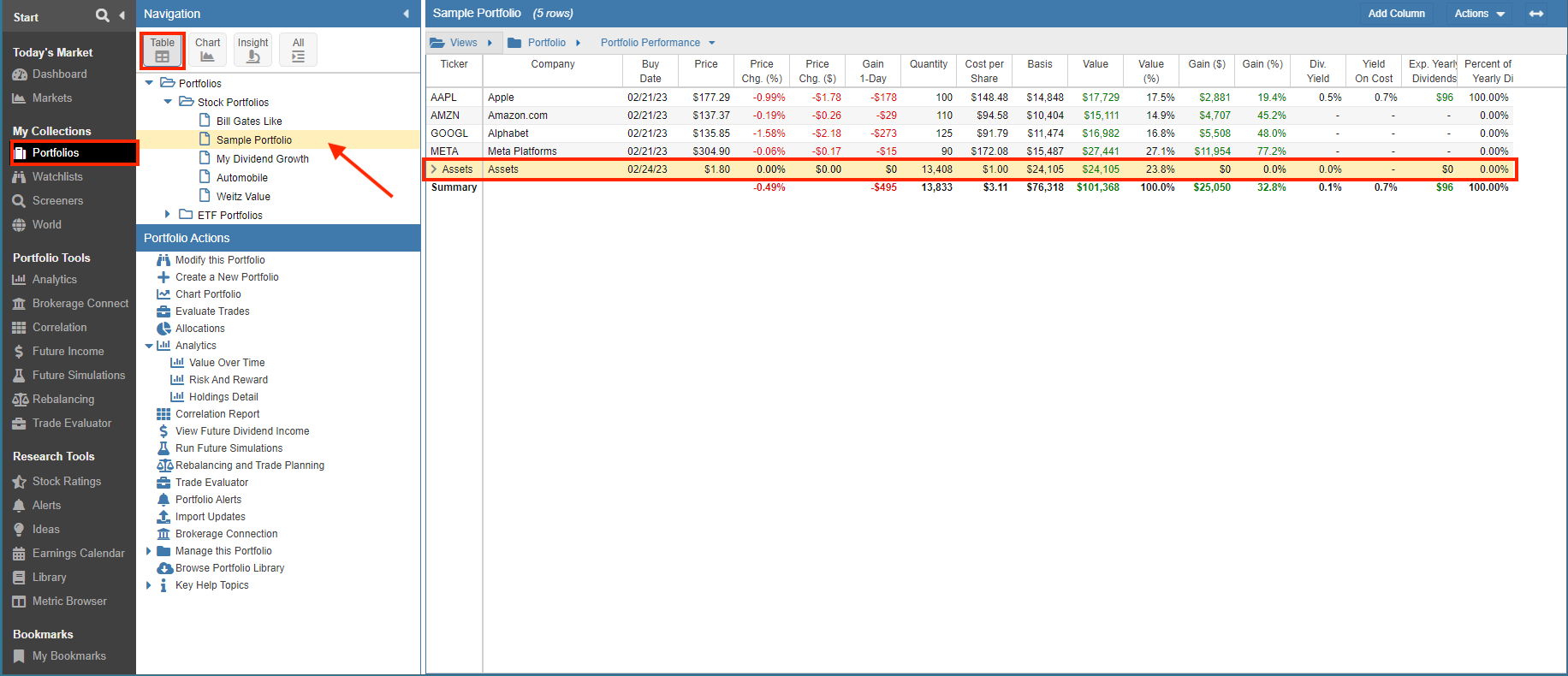This screenshot has width=1568, height=676.
Task: Switch to Insight view
Action: click(x=252, y=50)
